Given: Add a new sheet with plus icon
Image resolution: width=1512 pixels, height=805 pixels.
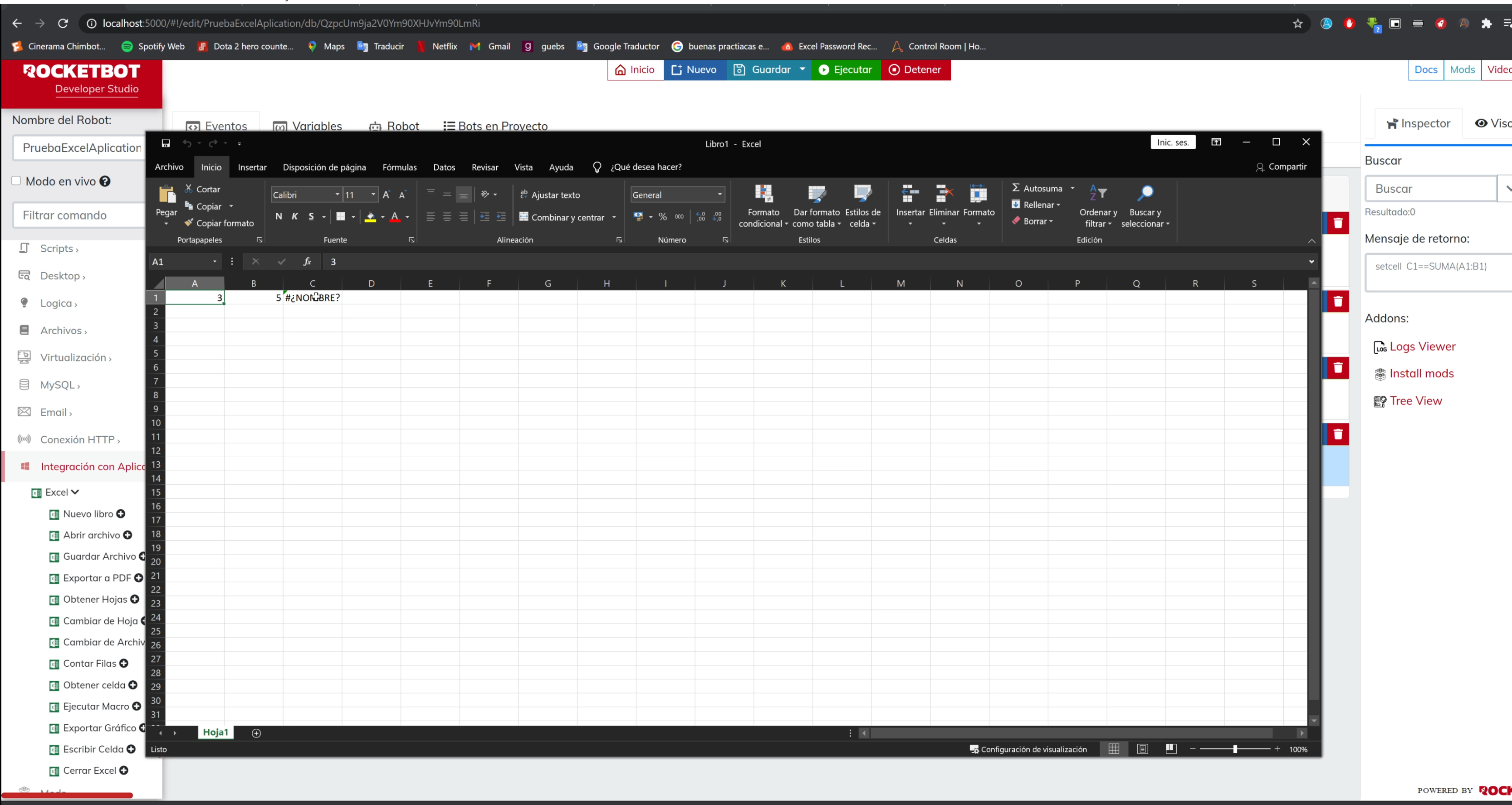Looking at the screenshot, I should click(x=256, y=733).
